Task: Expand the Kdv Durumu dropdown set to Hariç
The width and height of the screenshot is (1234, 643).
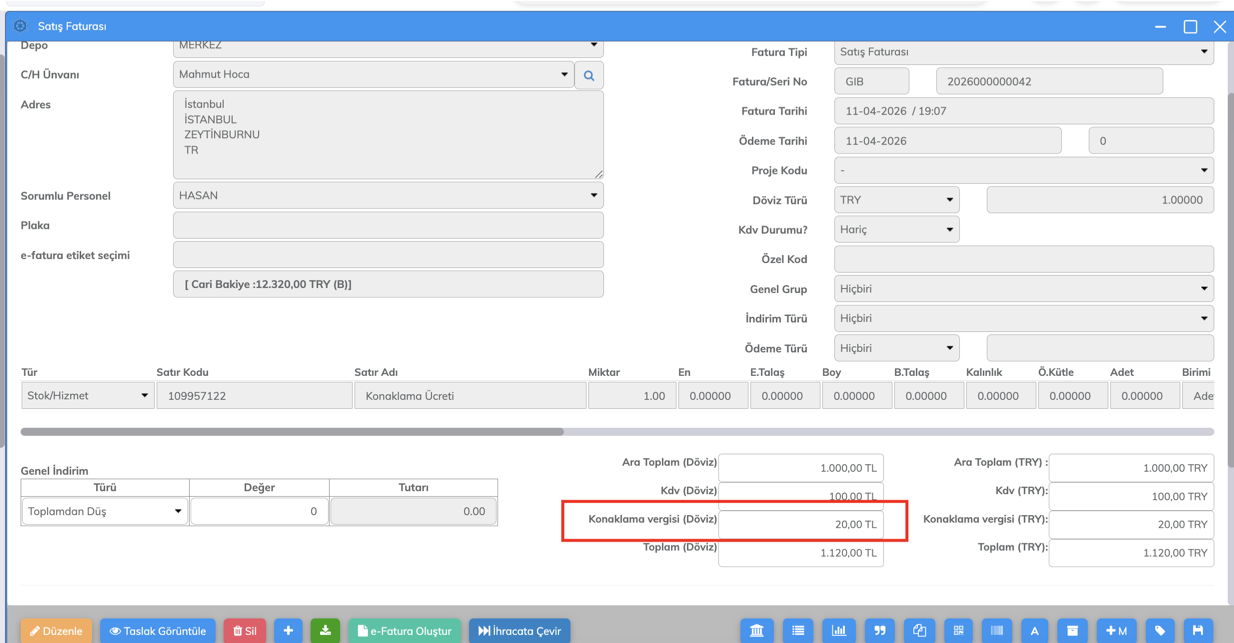Action: 896,230
